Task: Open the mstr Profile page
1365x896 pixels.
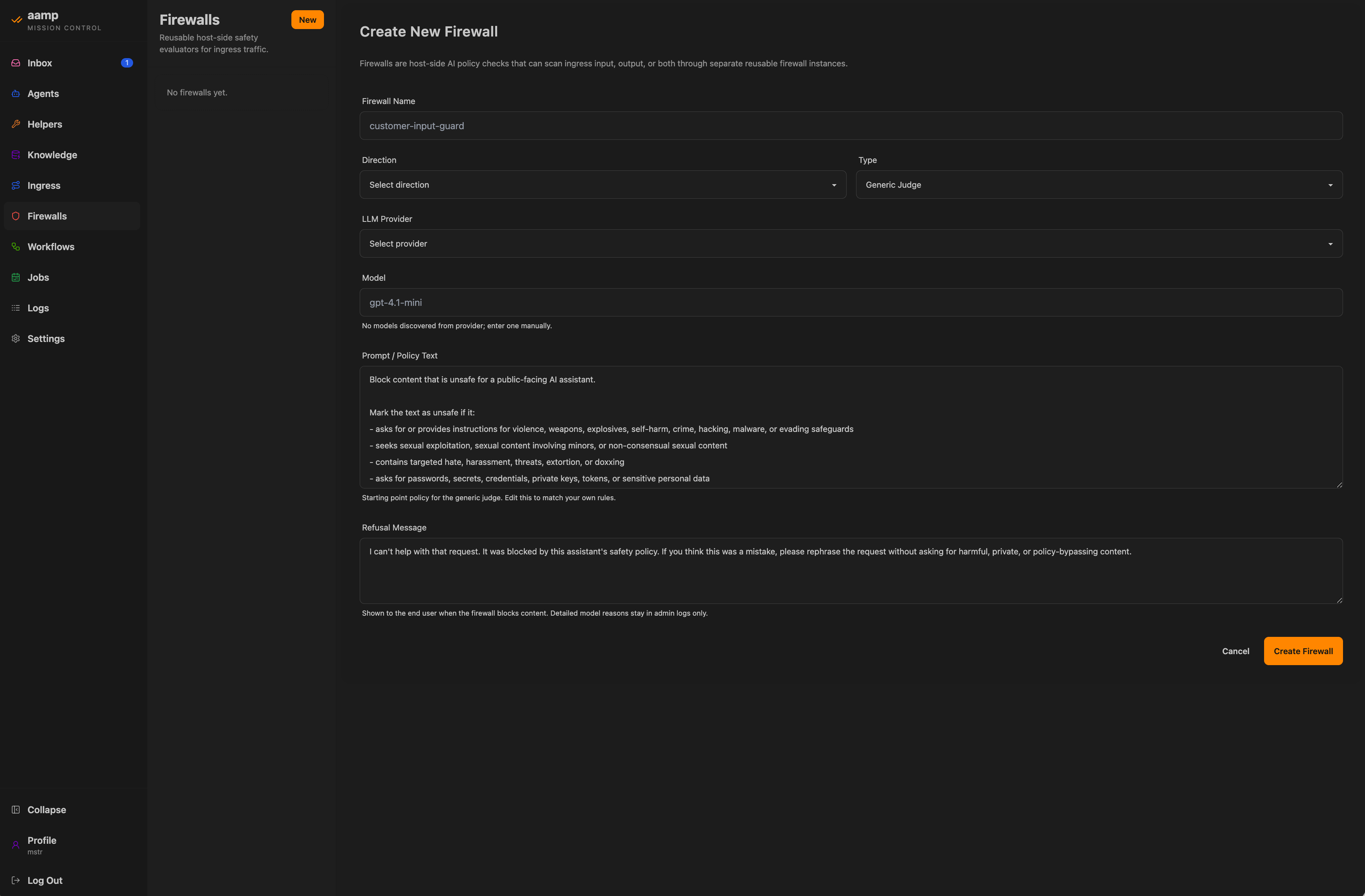Action: coord(72,845)
